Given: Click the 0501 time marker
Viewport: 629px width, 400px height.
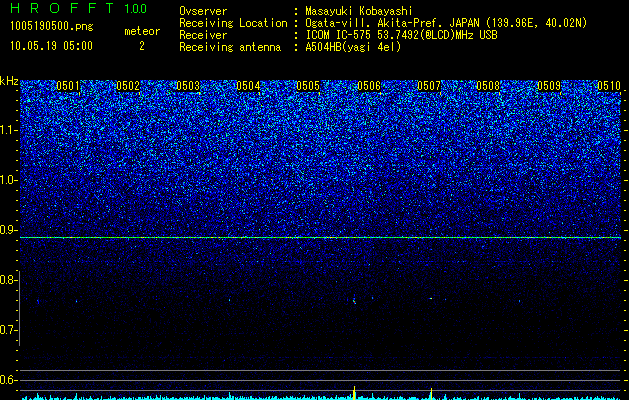Looking at the screenshot, I should 68,86.
